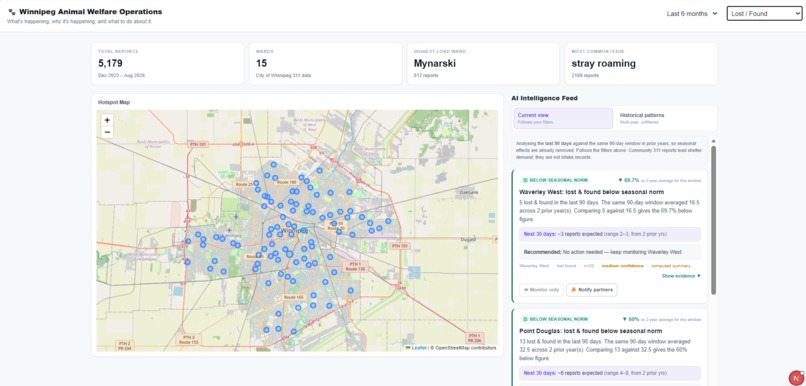This screenshot has width=806, height=386.
Task: Click the PTH 1 PR 206 map label
Action: pyautogui.click(x=475, y=338)
